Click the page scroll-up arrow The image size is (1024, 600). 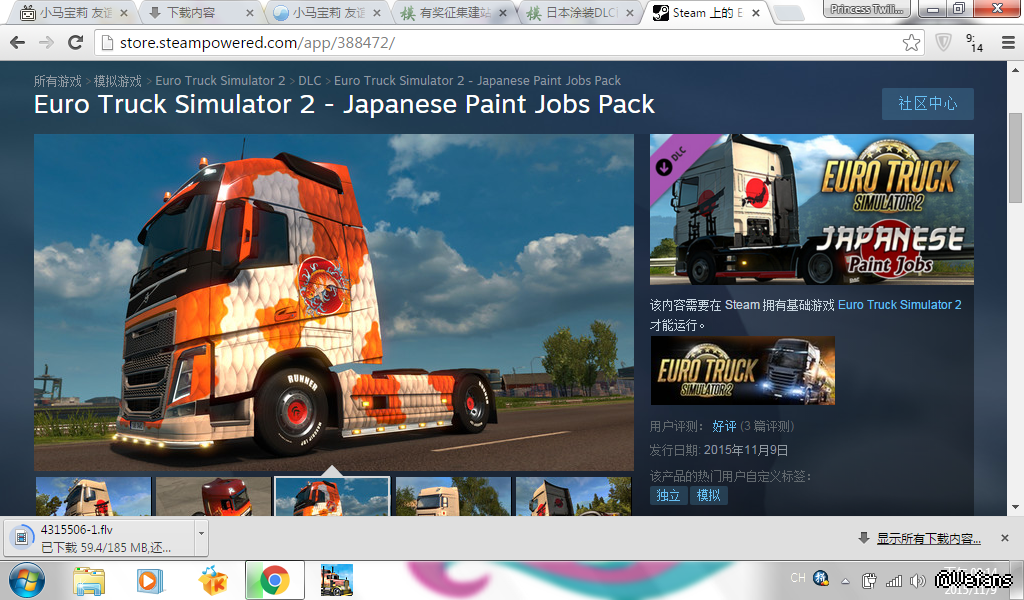point(1016,70)
